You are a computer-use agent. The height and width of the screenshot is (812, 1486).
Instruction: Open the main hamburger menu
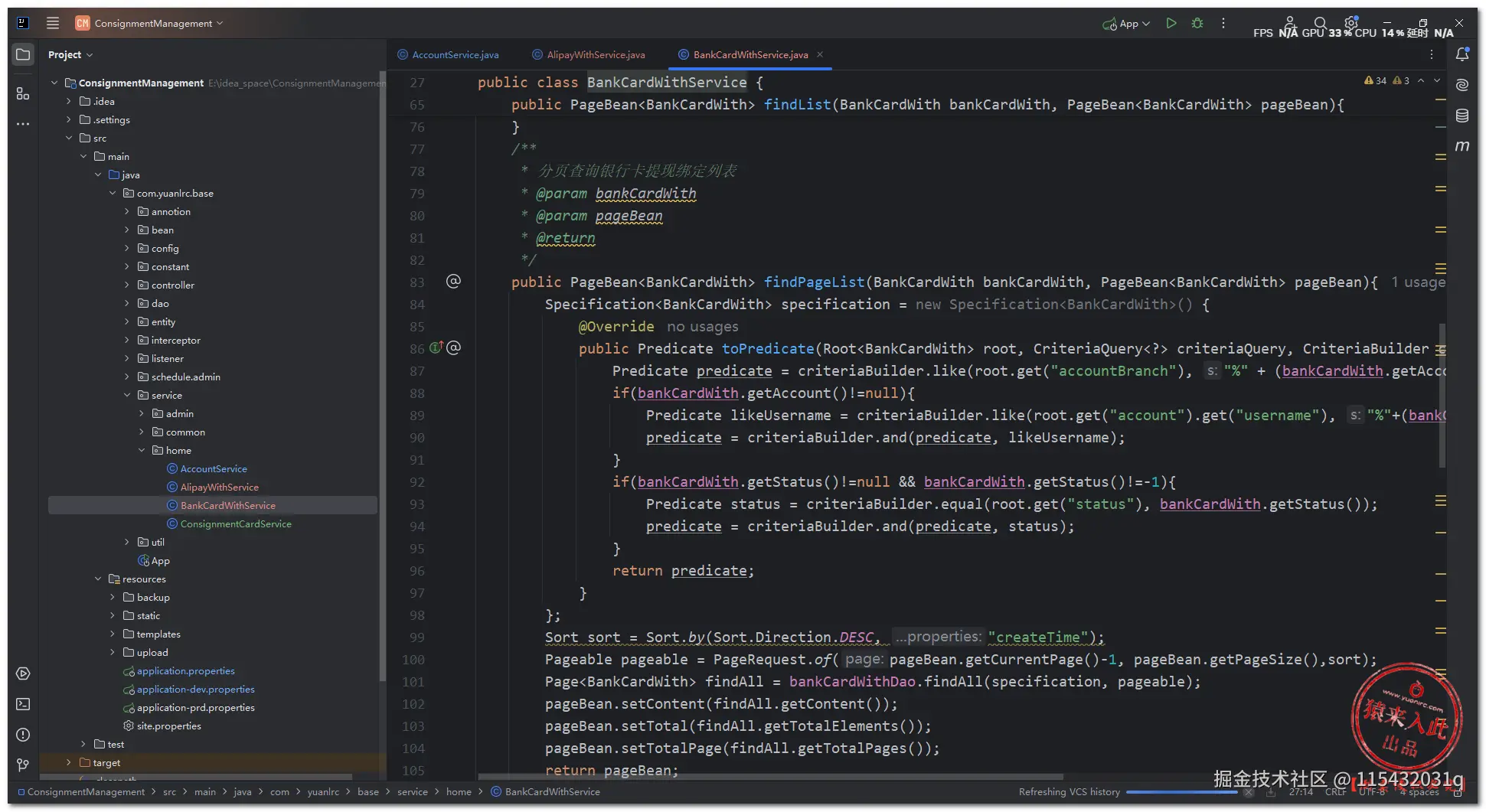[53, 23]
